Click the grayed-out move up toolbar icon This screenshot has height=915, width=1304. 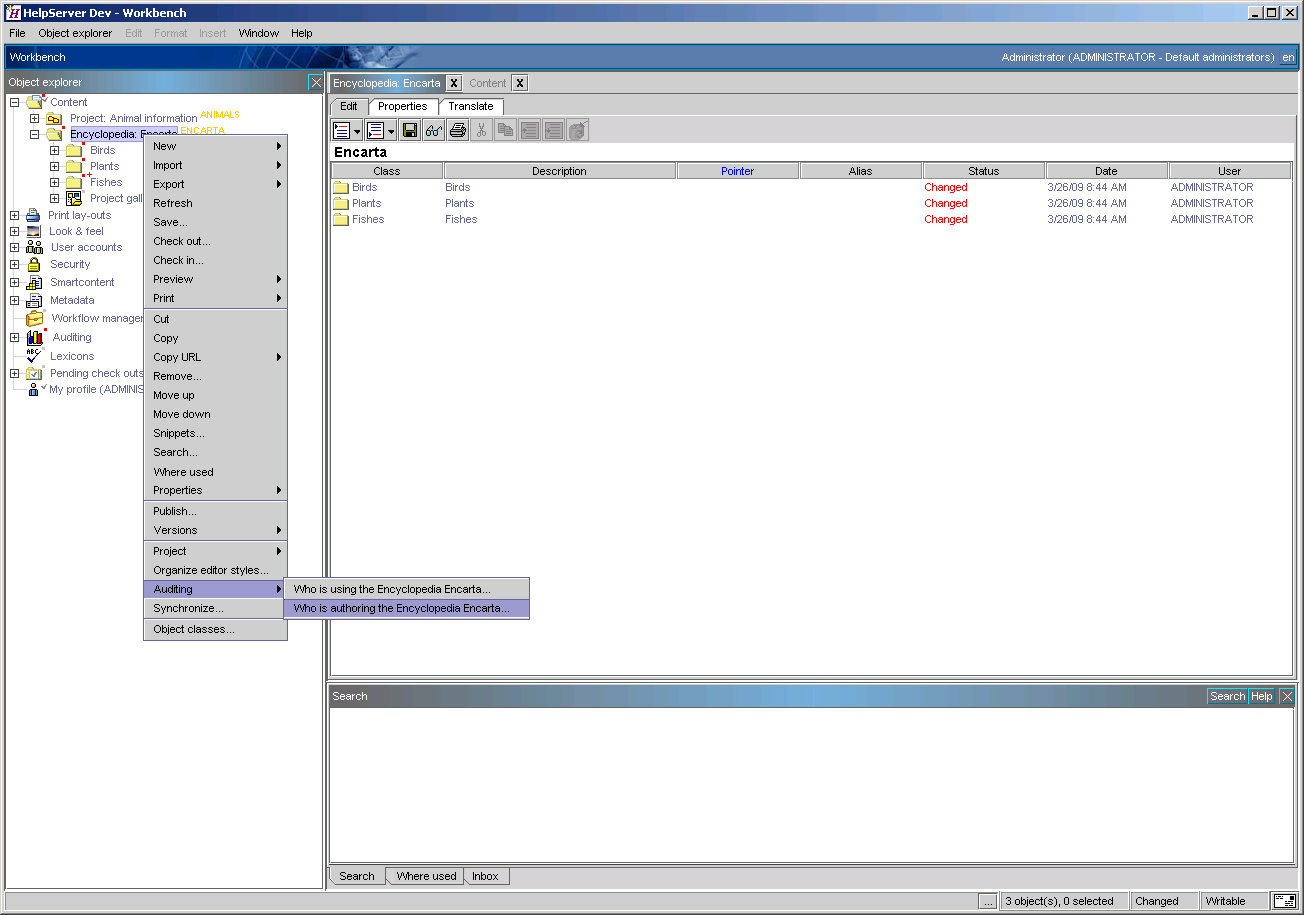[x=530, y=130]
